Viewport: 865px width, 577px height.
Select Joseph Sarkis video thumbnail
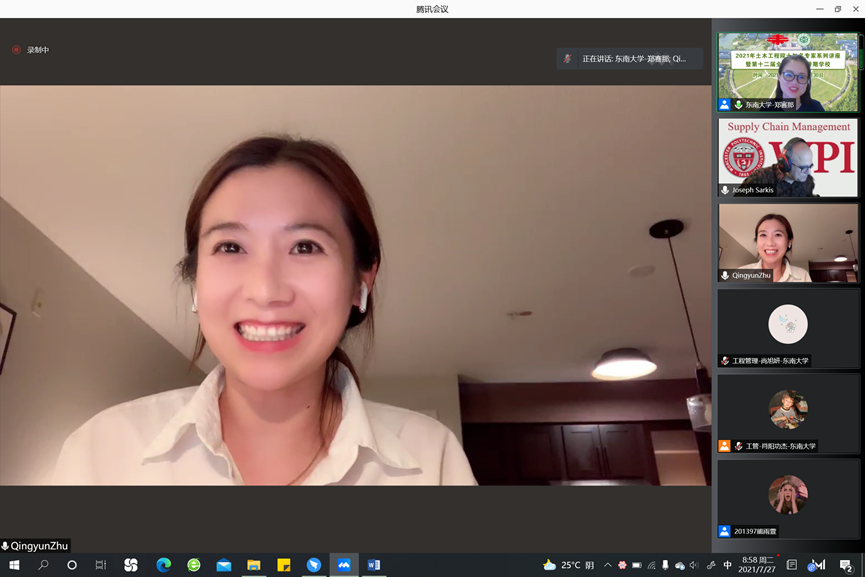(x=787, y=157)
